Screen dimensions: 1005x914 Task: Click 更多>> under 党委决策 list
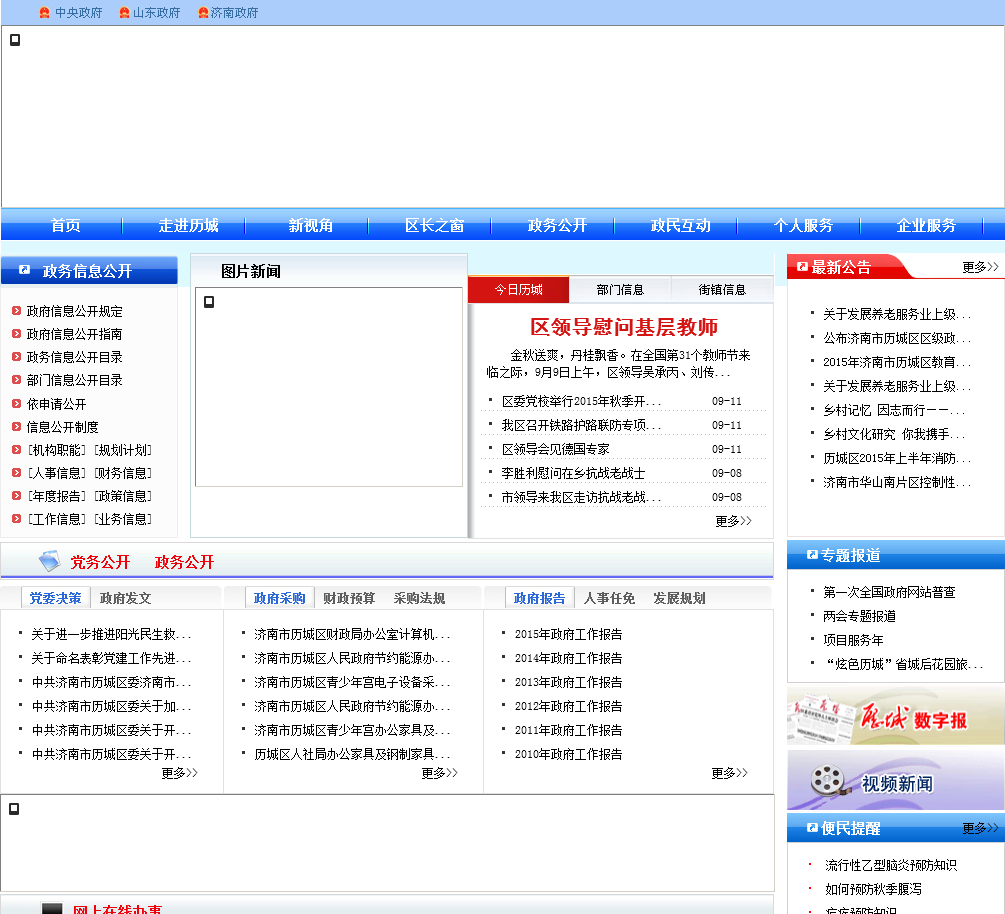pos(179,772)
